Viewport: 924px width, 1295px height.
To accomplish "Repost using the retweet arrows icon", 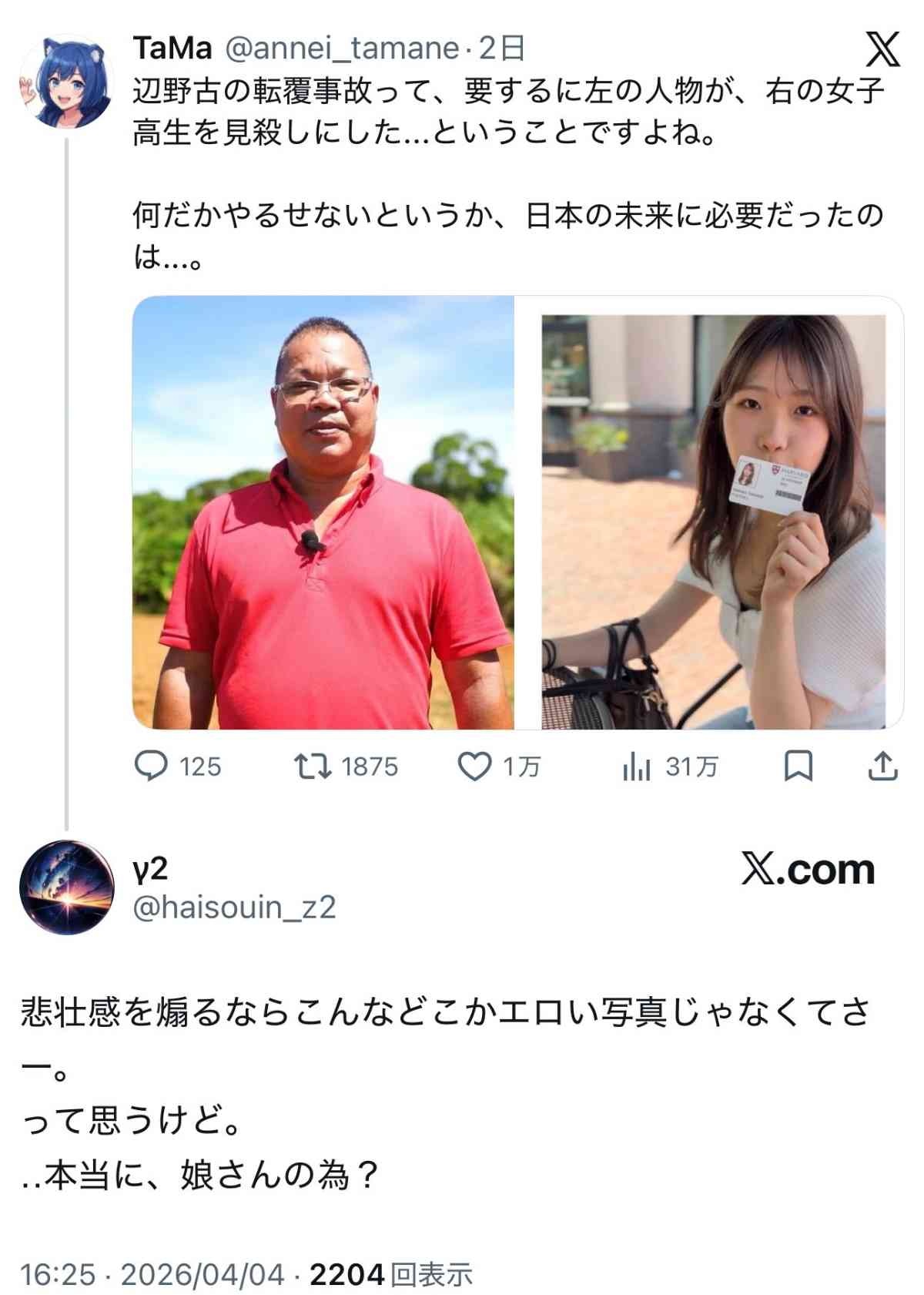I will coord(313,767).
